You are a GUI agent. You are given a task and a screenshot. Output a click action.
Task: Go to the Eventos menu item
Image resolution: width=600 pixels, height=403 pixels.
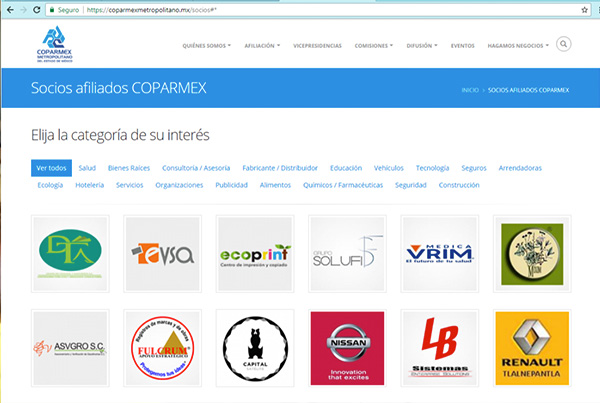pos(462,46)
